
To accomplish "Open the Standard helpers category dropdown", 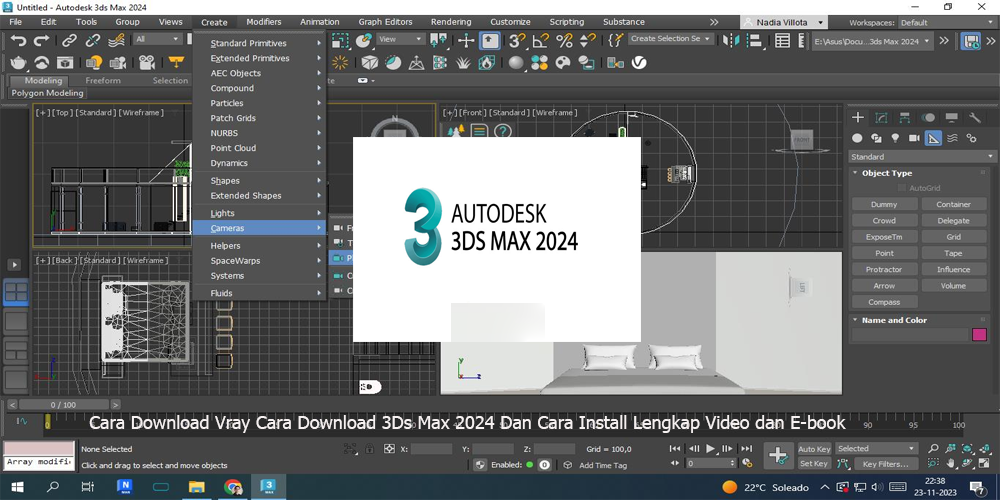I will click(x=922, y=156).
